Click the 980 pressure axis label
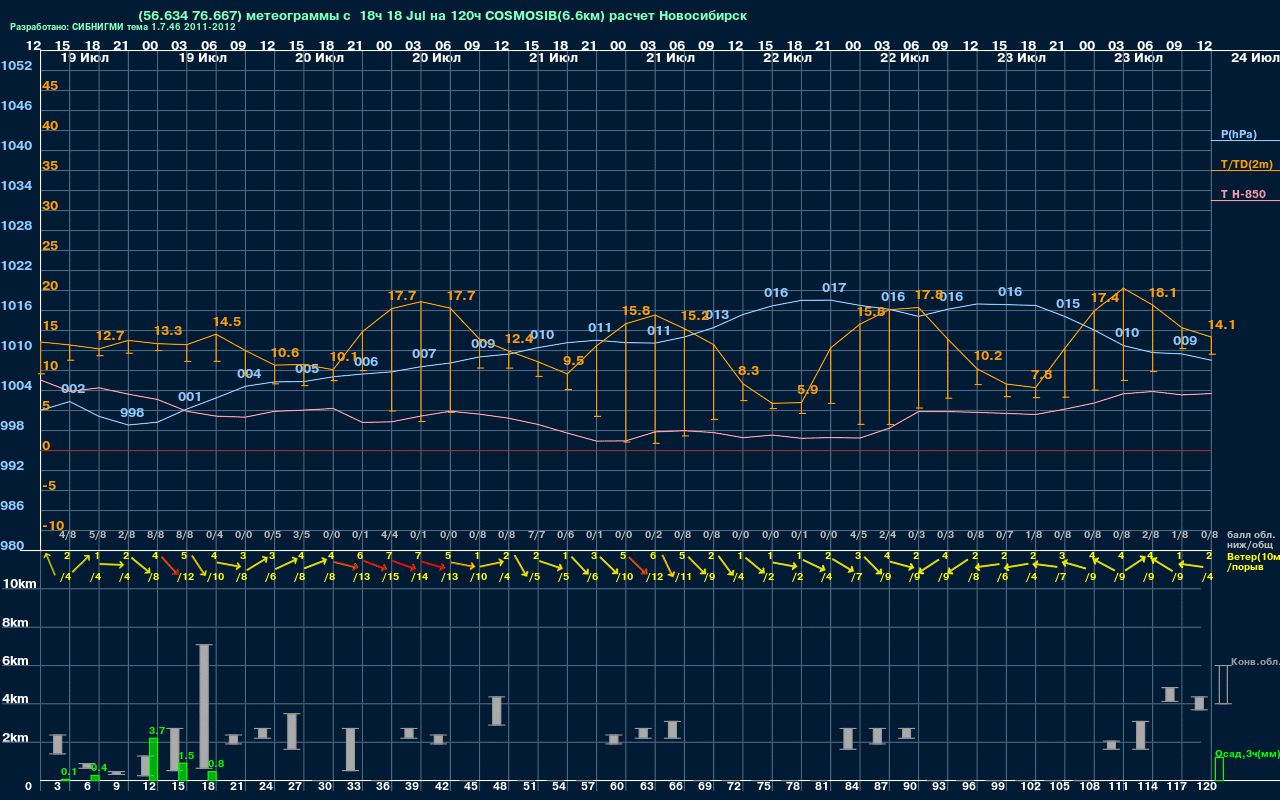The image size is (1280, 800). coord(12,546)
